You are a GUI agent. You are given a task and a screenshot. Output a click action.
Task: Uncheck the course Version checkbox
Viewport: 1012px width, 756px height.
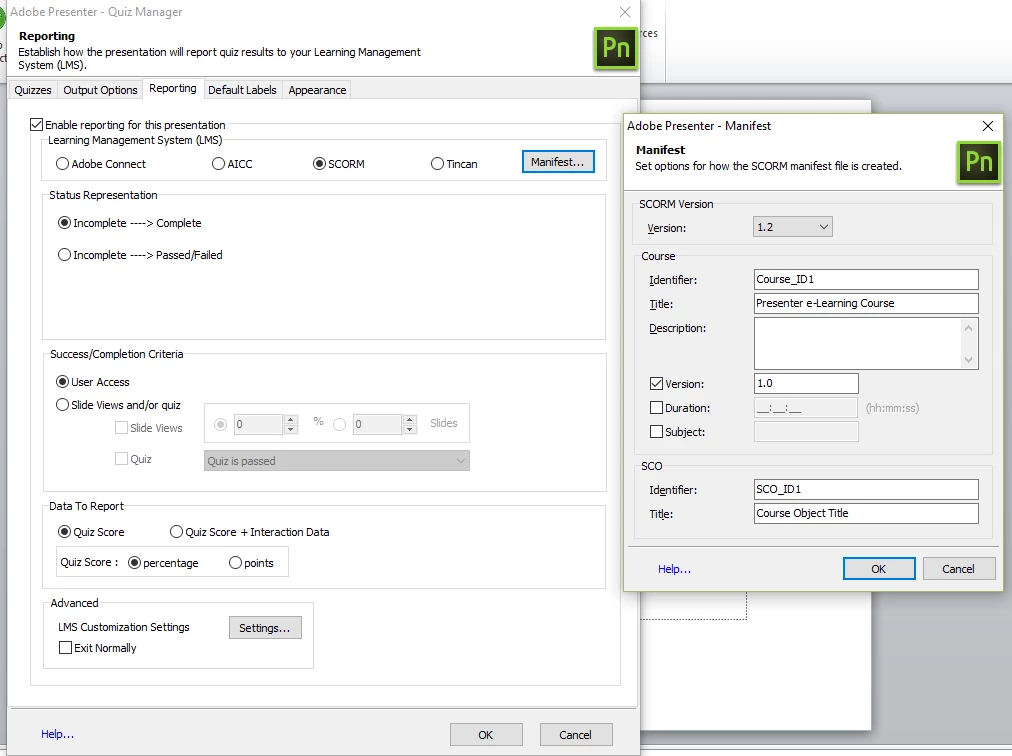pos(656,383)
